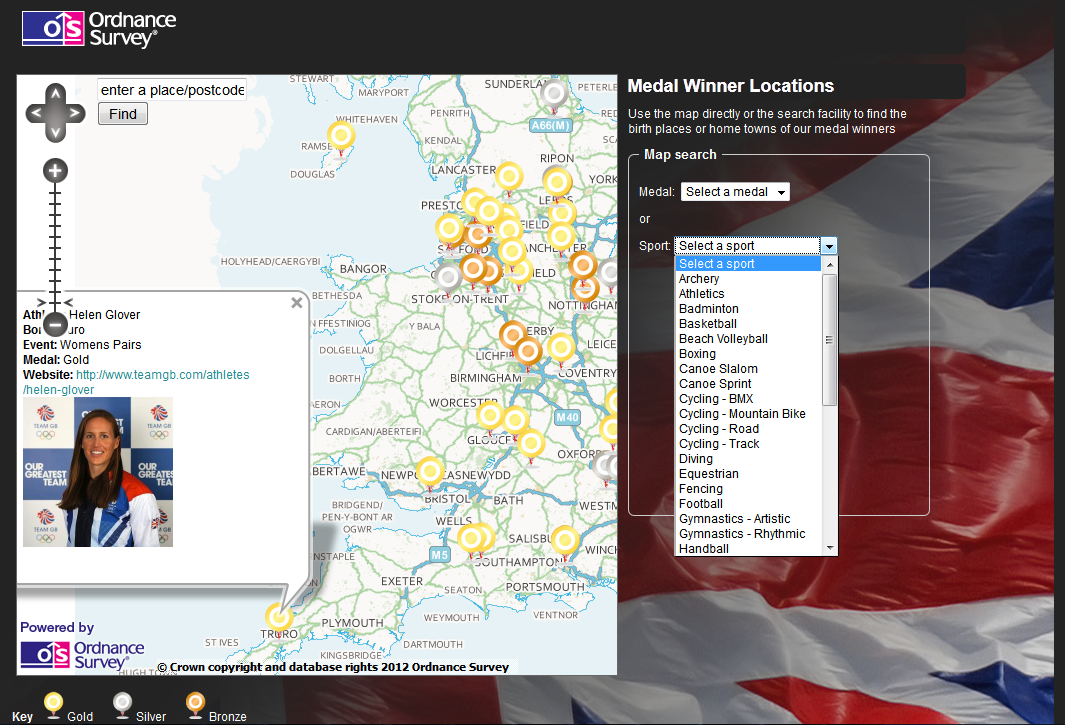
Task: Click the zoom-in plus icon on the map
Action: coord(55,171)
